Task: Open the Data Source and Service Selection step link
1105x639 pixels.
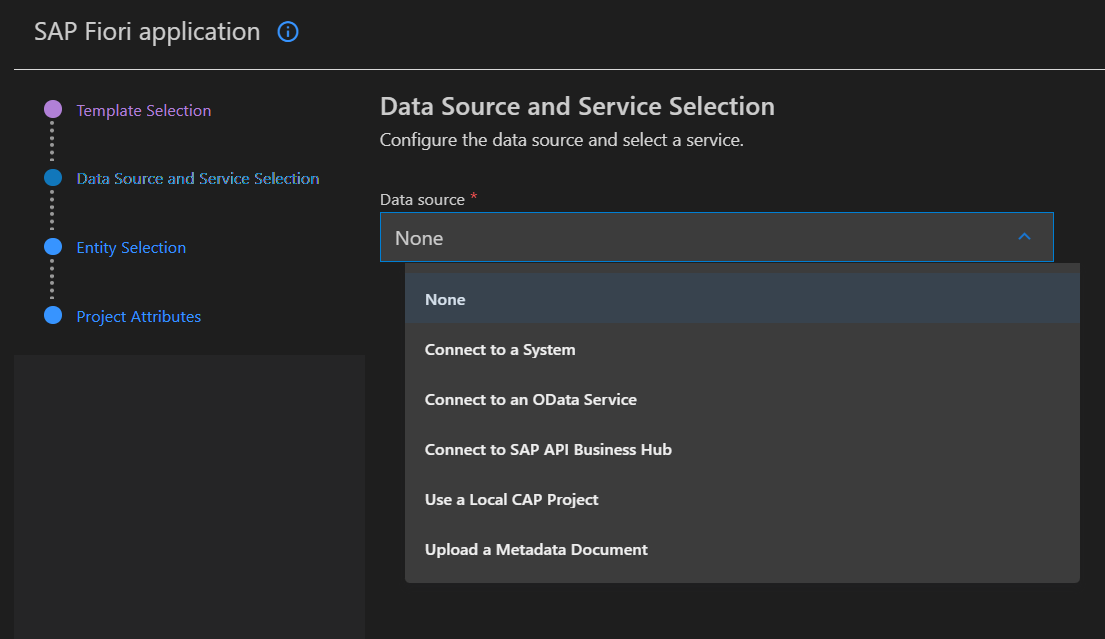Action: click(x=198, y=178)
